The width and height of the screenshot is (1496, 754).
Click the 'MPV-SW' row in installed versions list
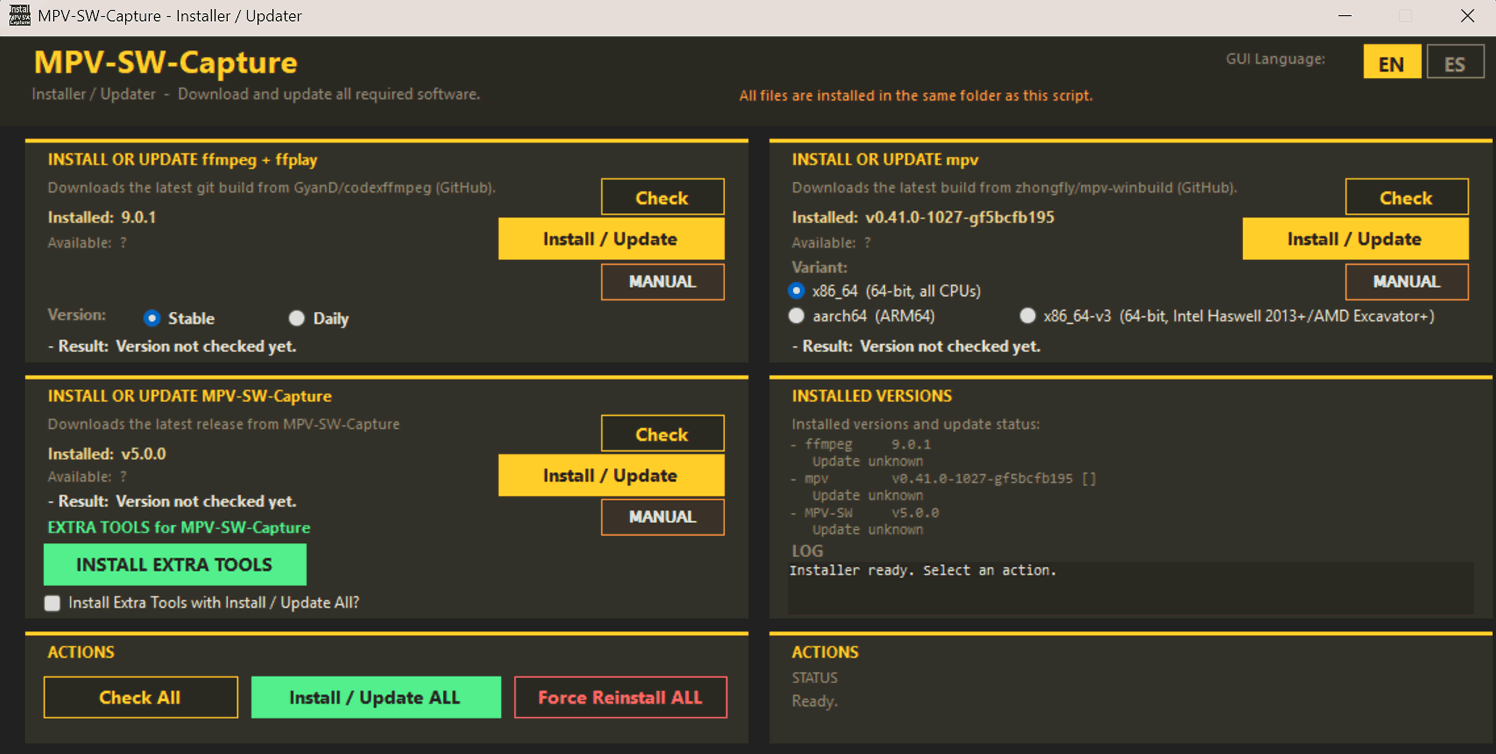(x=865, y=512)
